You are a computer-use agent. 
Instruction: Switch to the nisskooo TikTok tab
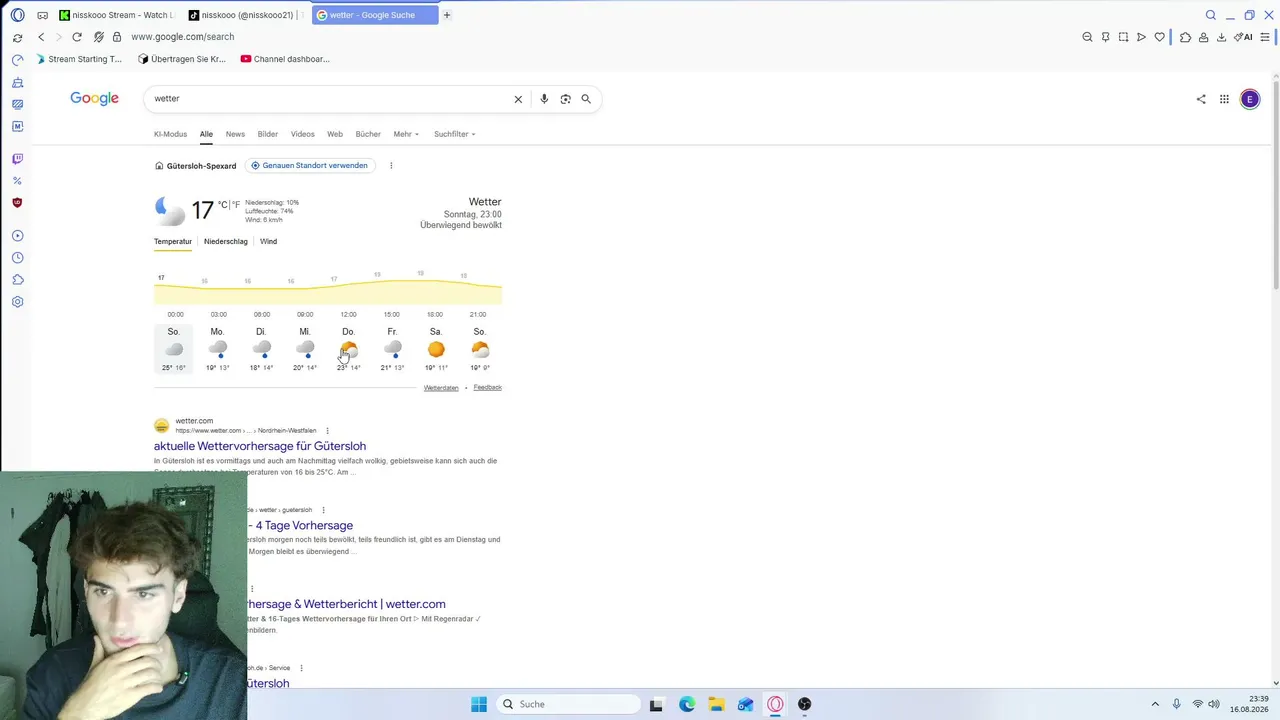[246, 15]
